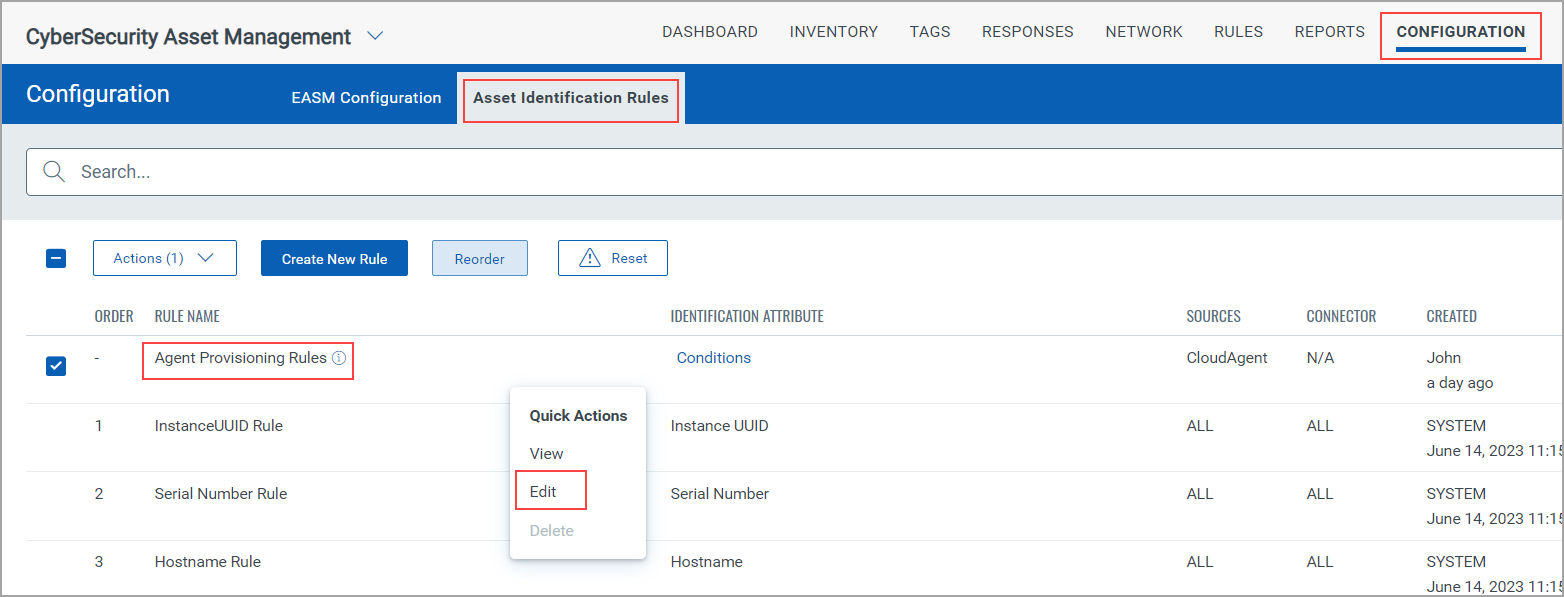
Task: Go to Rules section
Action: click(1239, 32)
